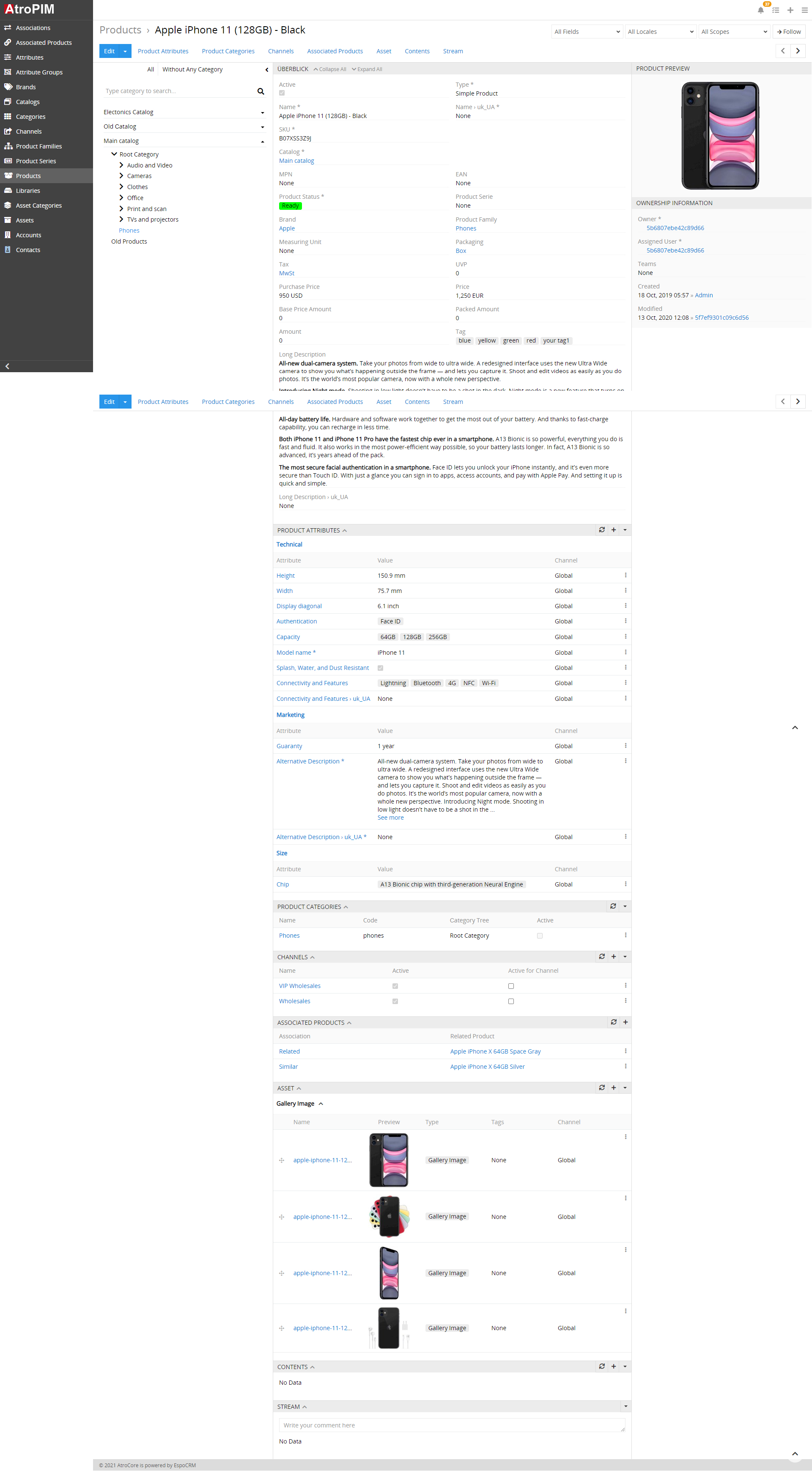Image resolution: width=812 pixels, height=1471 pixels.
Task: Enable Active for Channel on VIP Wholesales
Action: [x=510, y=985]
